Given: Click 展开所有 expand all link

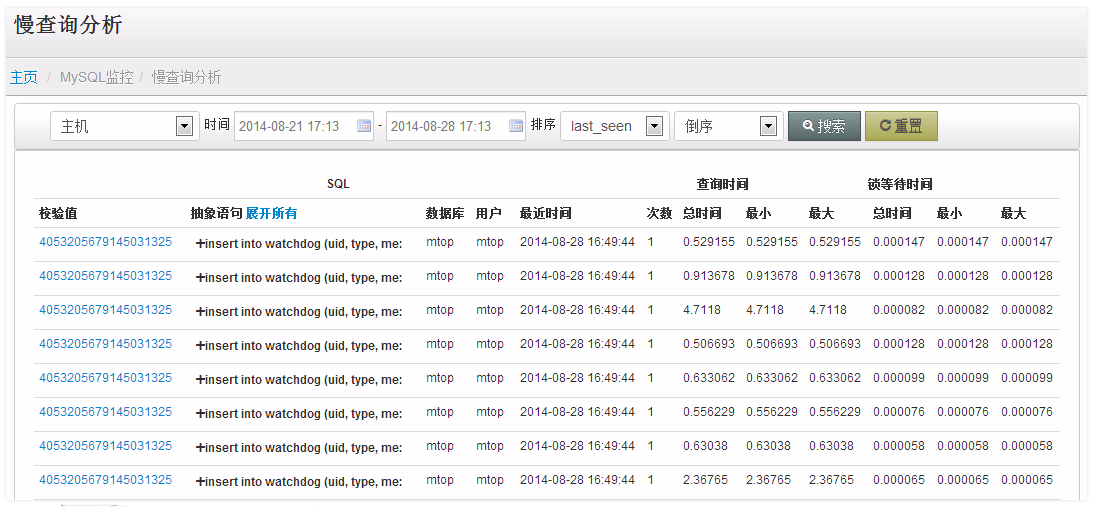Looking at the screenshot, I should pos(271,213).
